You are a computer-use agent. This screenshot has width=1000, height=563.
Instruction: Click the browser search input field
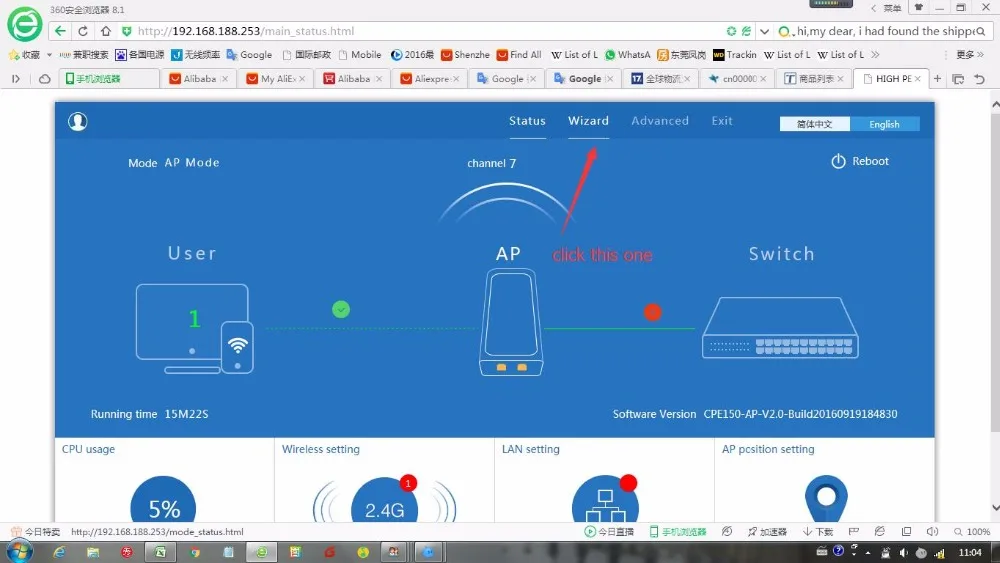point(885,31)
